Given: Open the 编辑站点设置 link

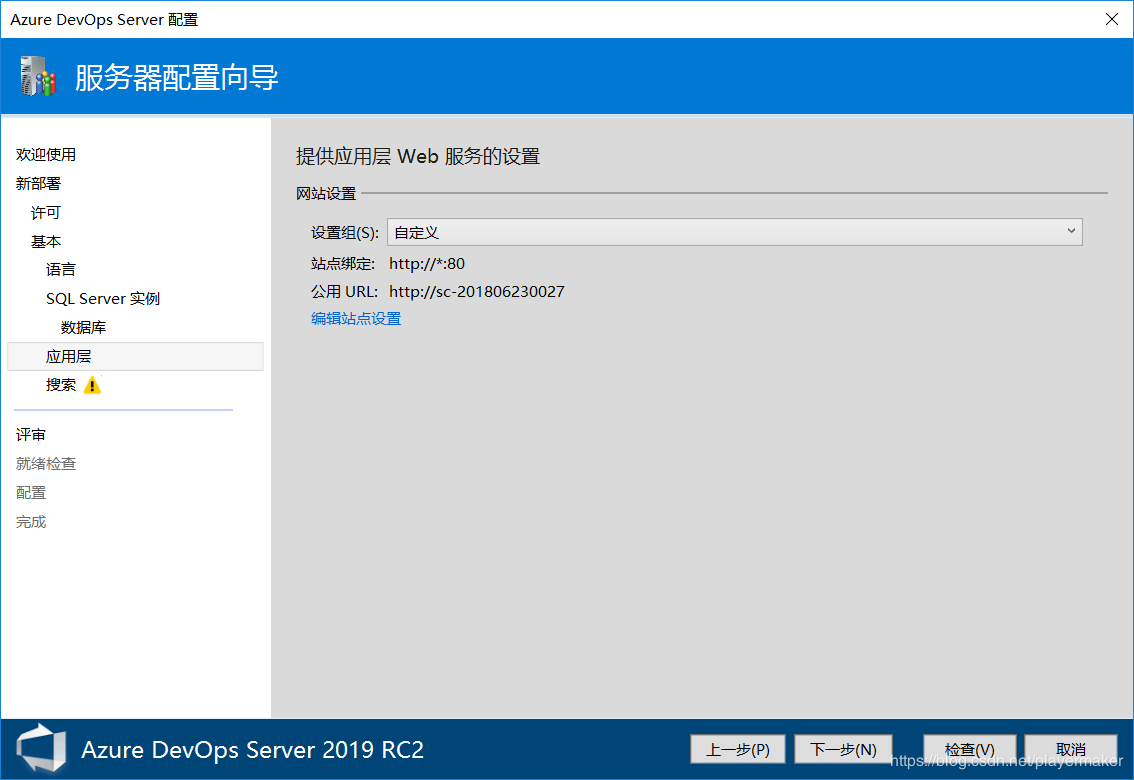Looking at the screenshot, I should [x=356, y=319].
